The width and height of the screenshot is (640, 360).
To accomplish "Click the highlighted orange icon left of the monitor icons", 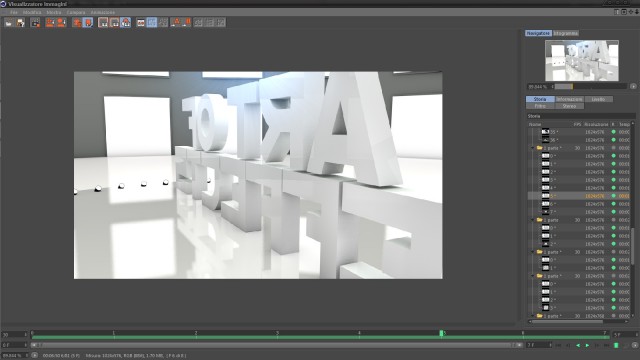I will pos(88,23).
